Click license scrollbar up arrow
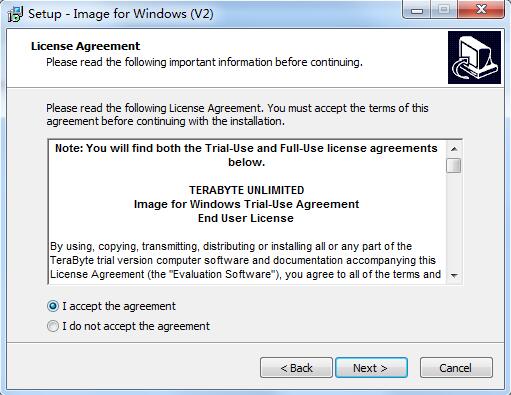Screen dimensions: 511x395 click(x=454, y=149)
